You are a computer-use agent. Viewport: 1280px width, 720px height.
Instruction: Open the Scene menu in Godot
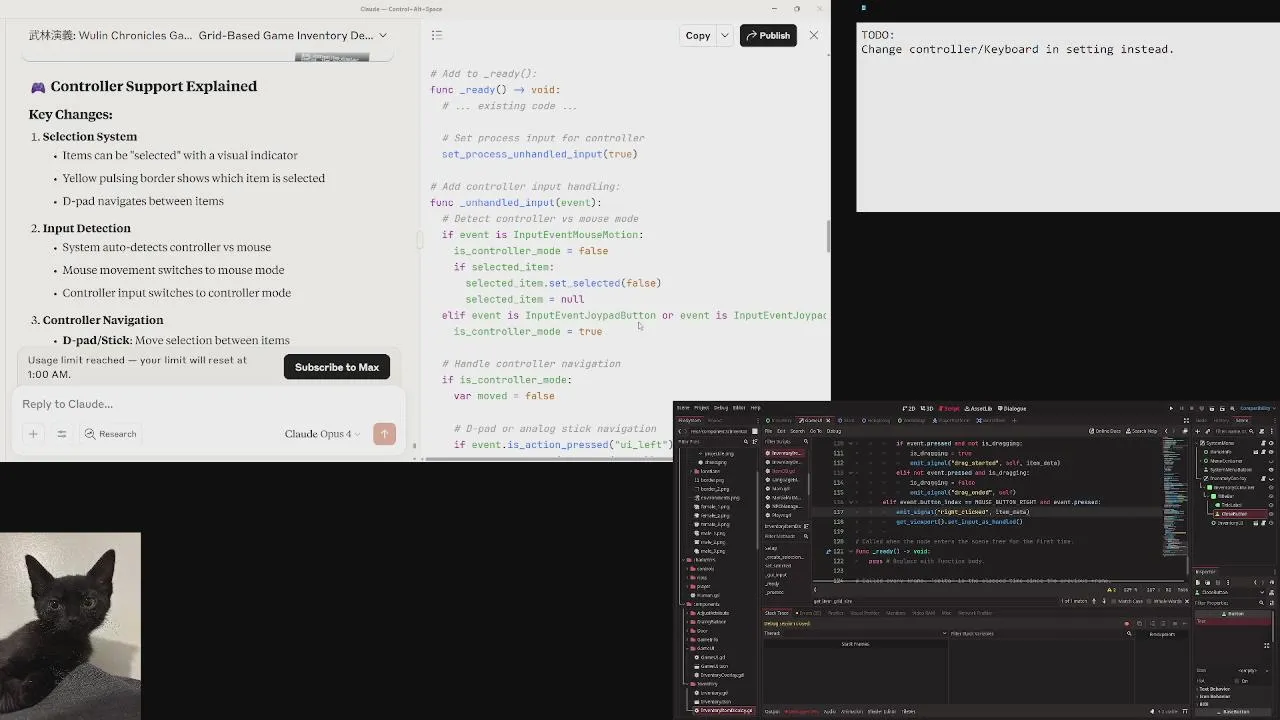coord(684,408)
